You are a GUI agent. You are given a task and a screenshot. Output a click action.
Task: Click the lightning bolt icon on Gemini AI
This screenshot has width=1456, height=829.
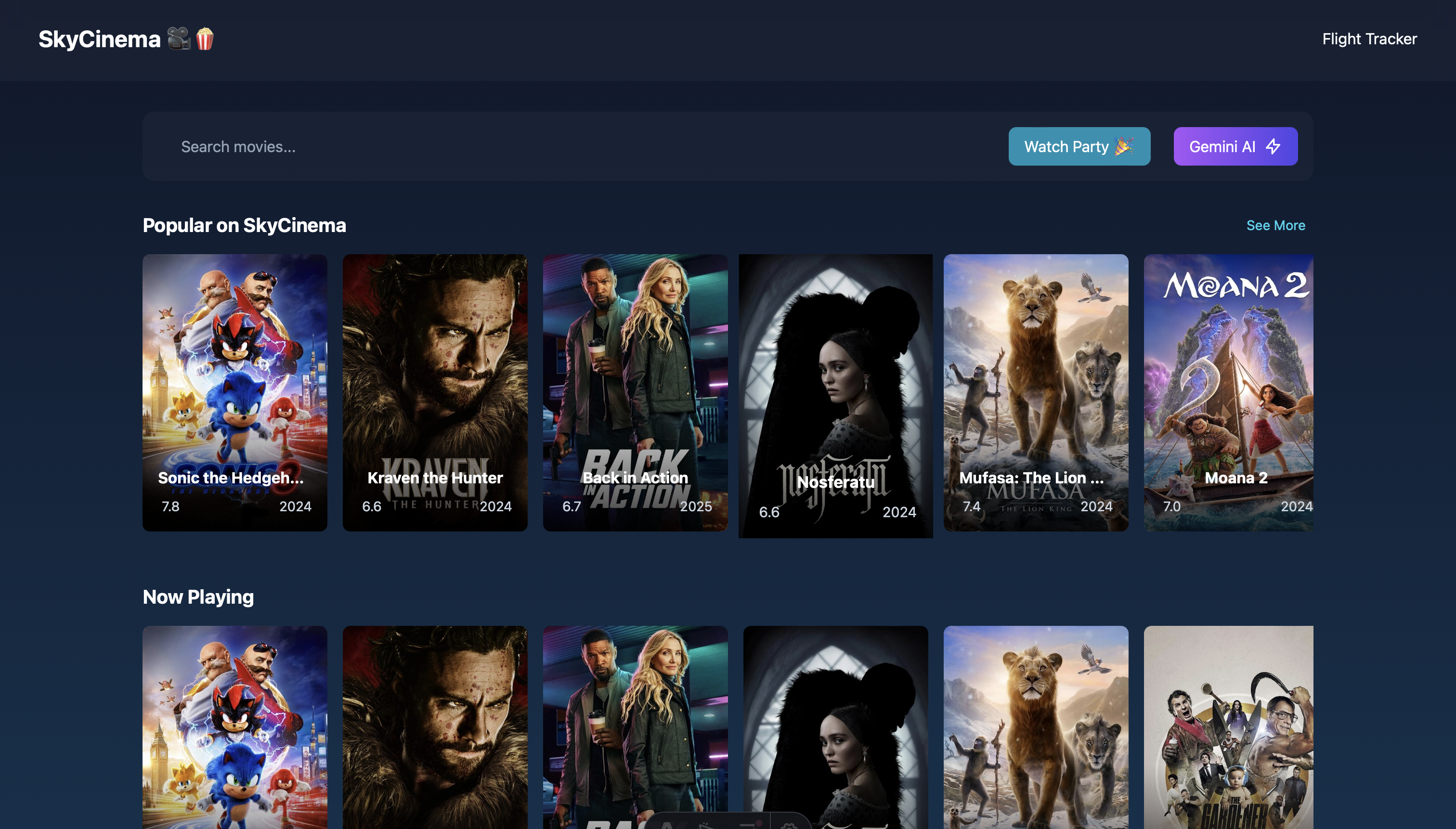(1273, 147)
